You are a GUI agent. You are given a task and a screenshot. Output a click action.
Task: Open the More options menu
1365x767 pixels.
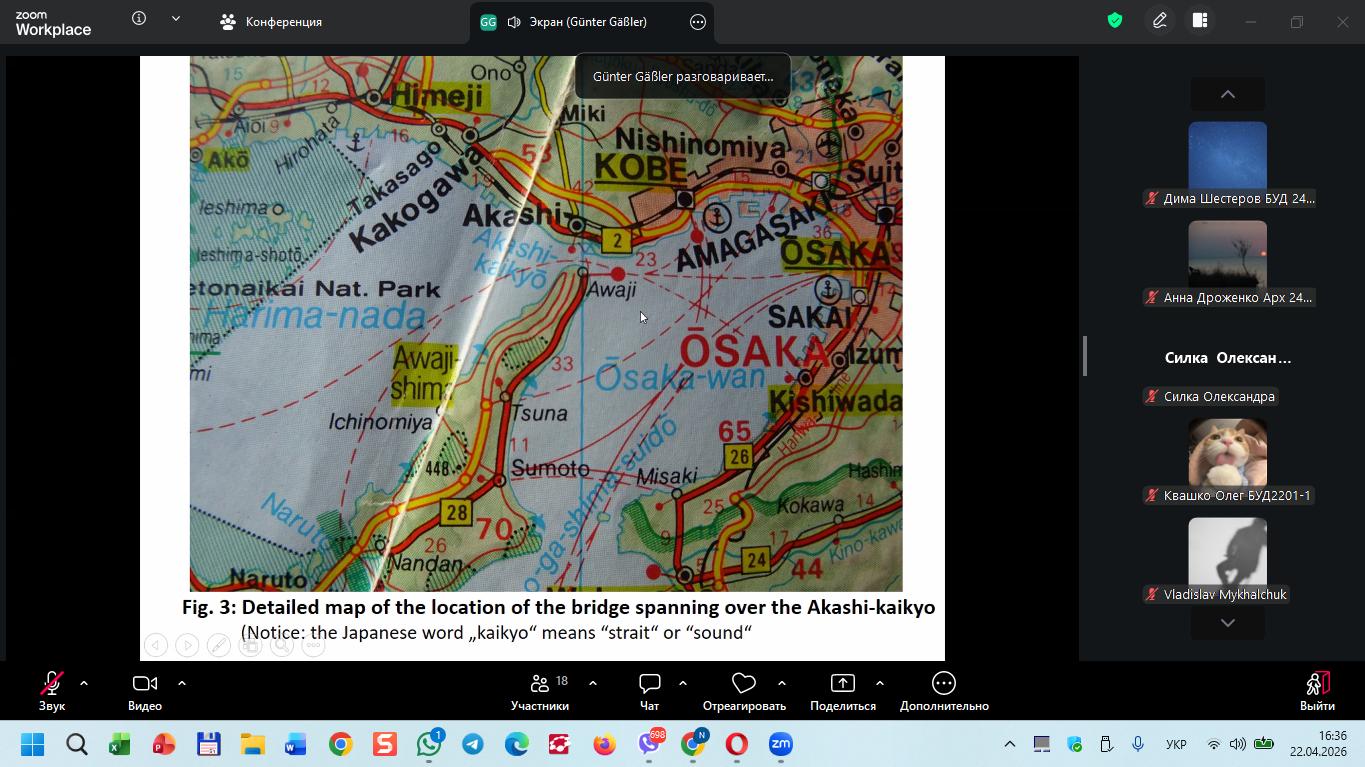coord(943,690)
